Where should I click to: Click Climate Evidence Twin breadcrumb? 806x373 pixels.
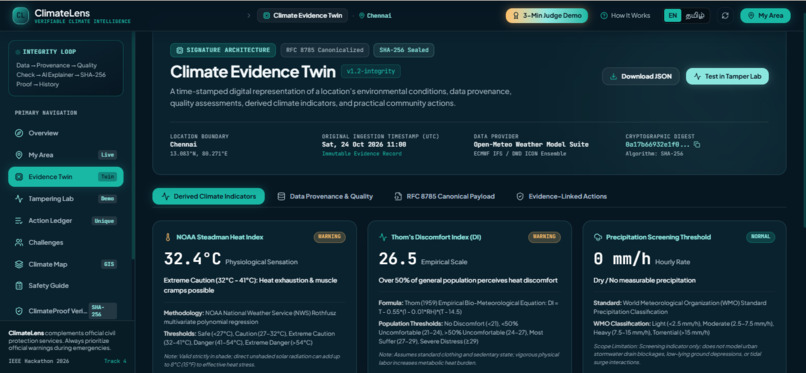302,15
